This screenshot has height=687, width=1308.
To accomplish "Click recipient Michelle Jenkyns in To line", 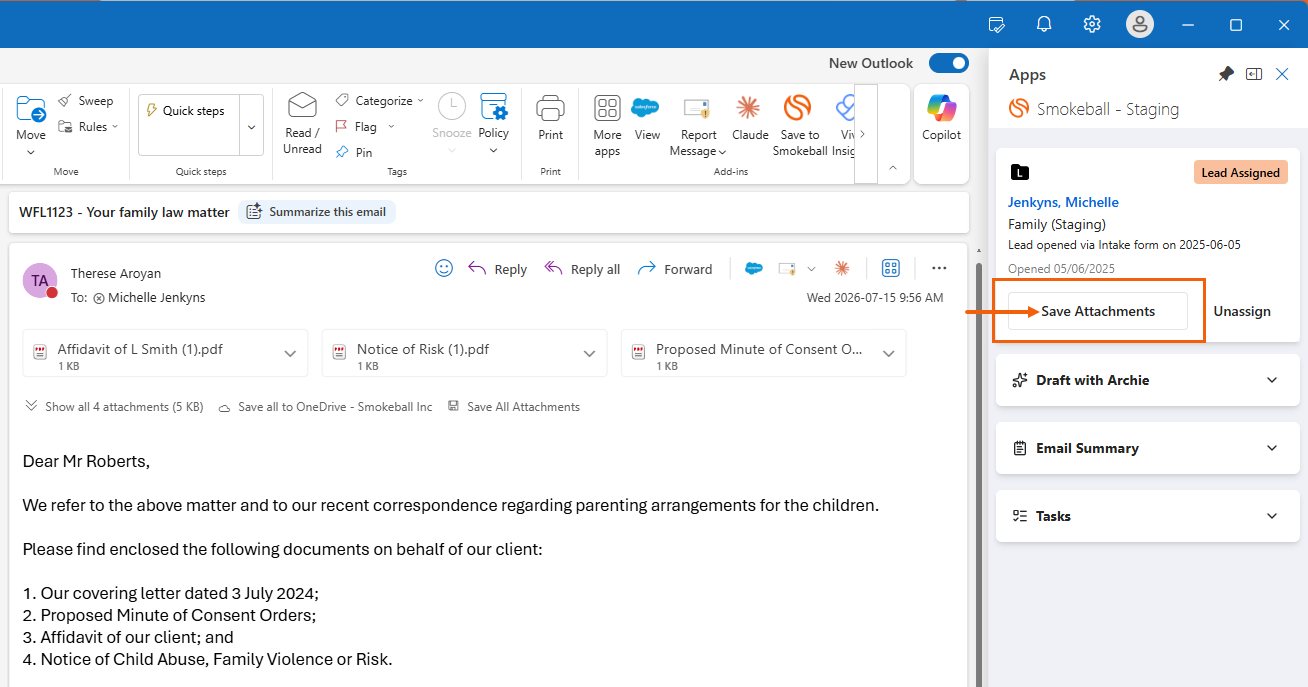I will 156,297.
